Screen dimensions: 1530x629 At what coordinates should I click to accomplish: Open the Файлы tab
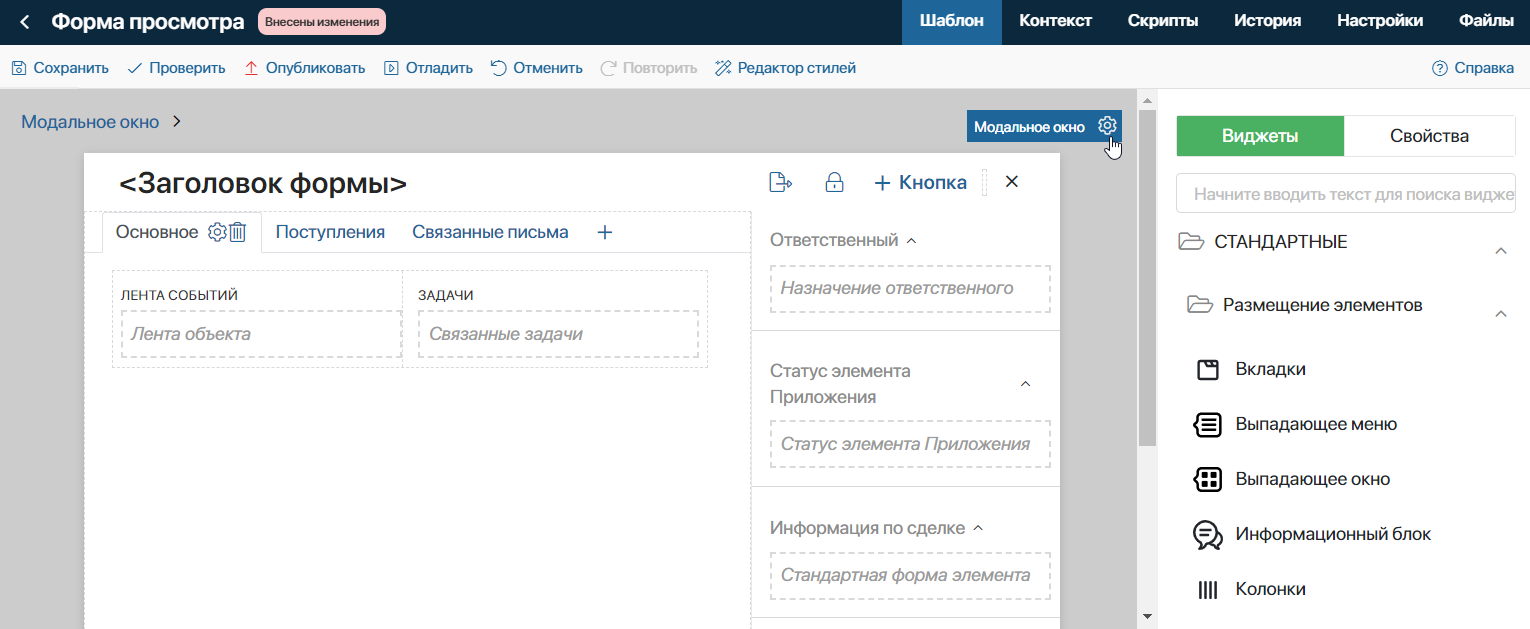1486,21
